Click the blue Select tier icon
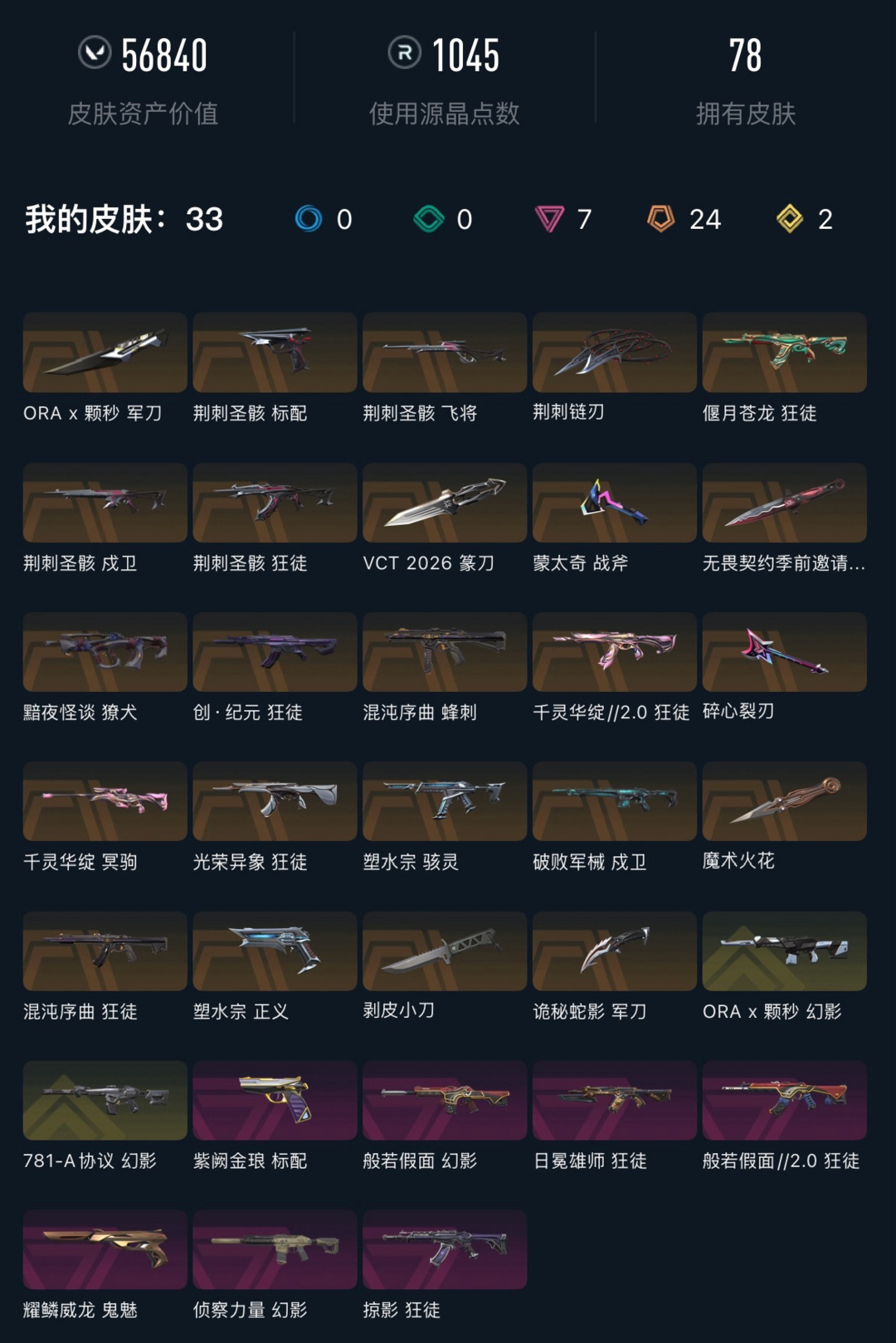The height and width of the screenshot is (1343, 896). (309, 219)
